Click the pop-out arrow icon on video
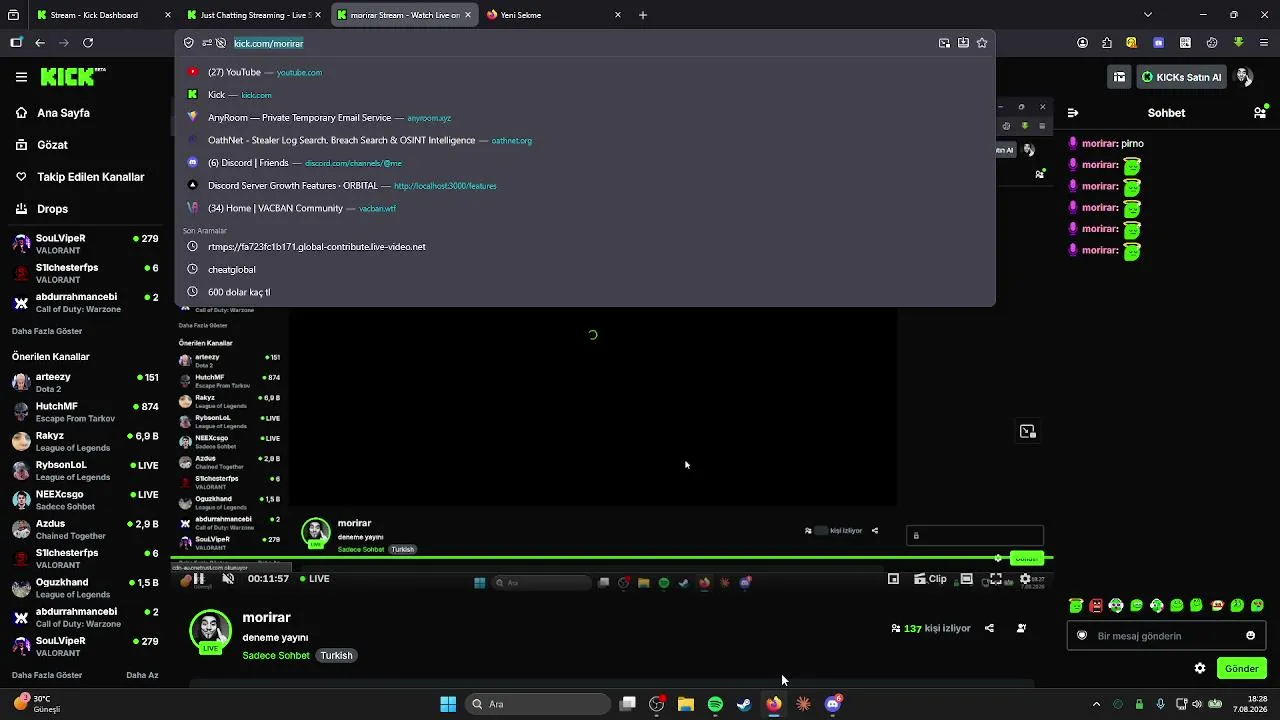 tap(1027, 432)
